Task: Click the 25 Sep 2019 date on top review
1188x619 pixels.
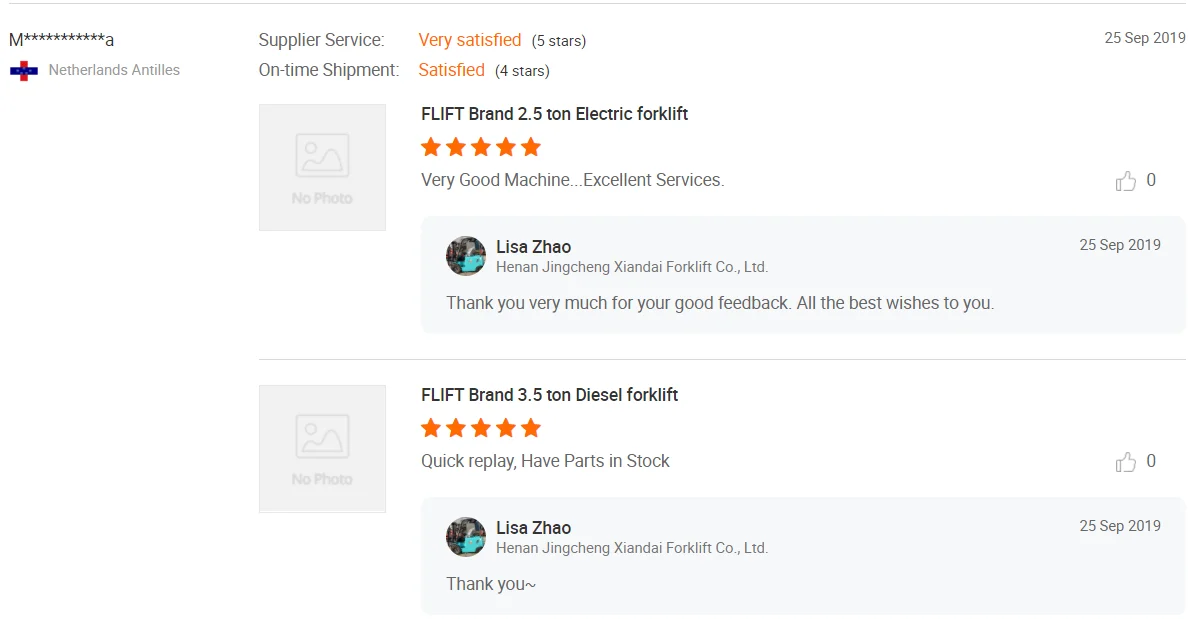Action: [x=1143, y=37]
